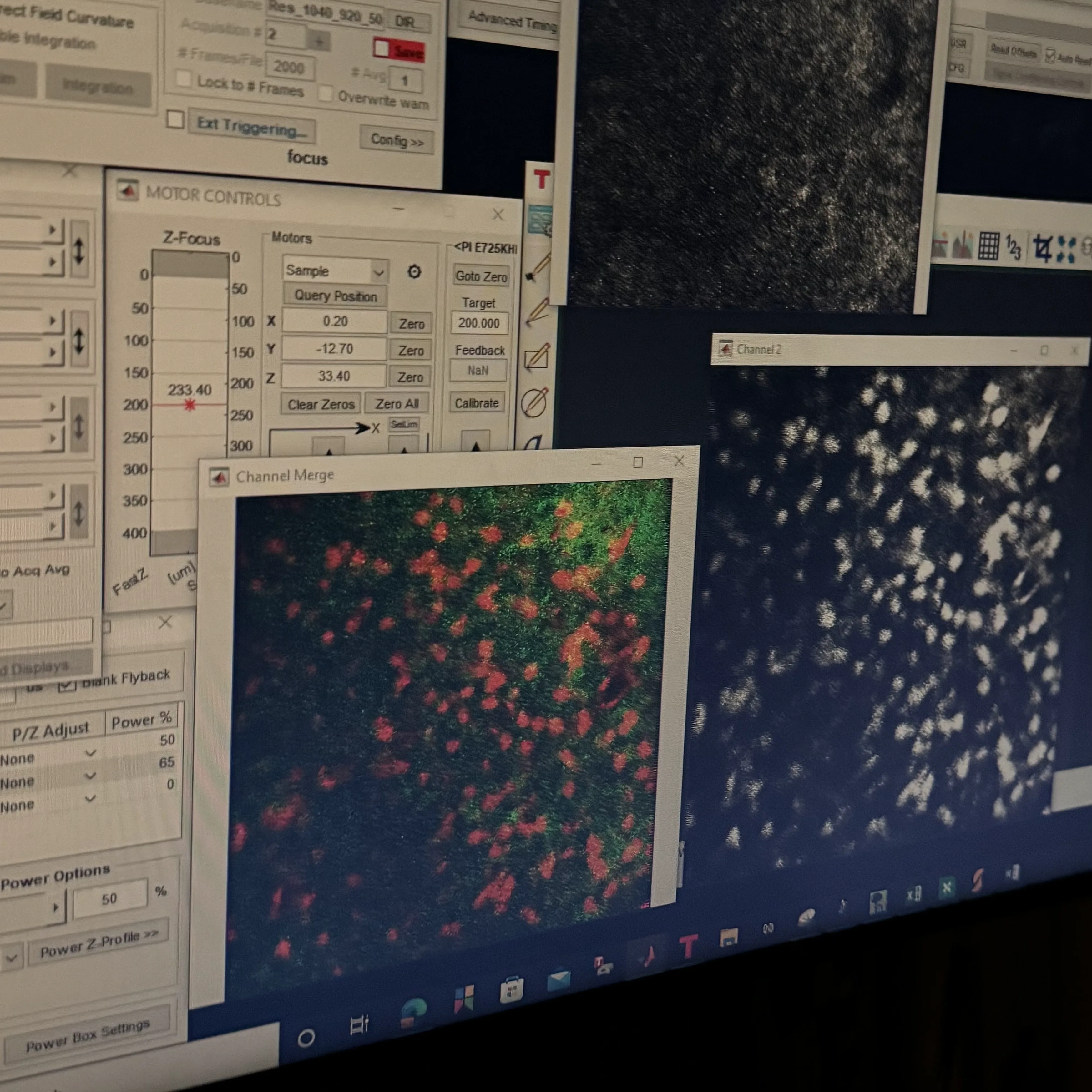Select the pencil tool in the vertical toolbar
Image resolution: width=1092 pixels, height=1092 pixels.
pos(537,311)
